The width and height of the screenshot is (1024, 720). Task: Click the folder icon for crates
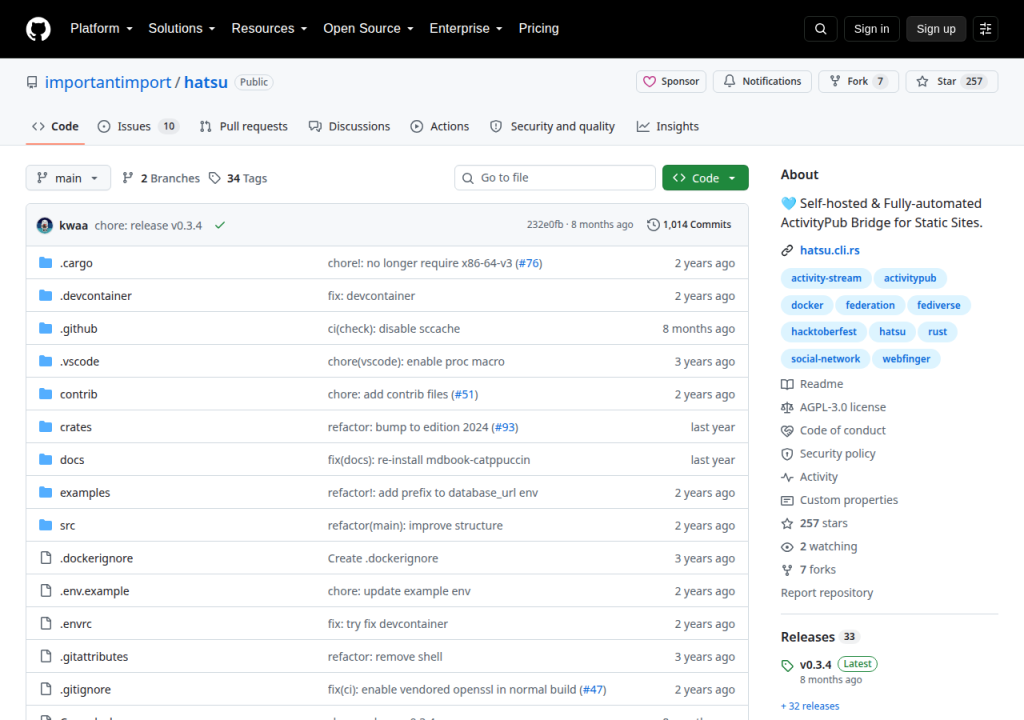(x=46, y=427)
